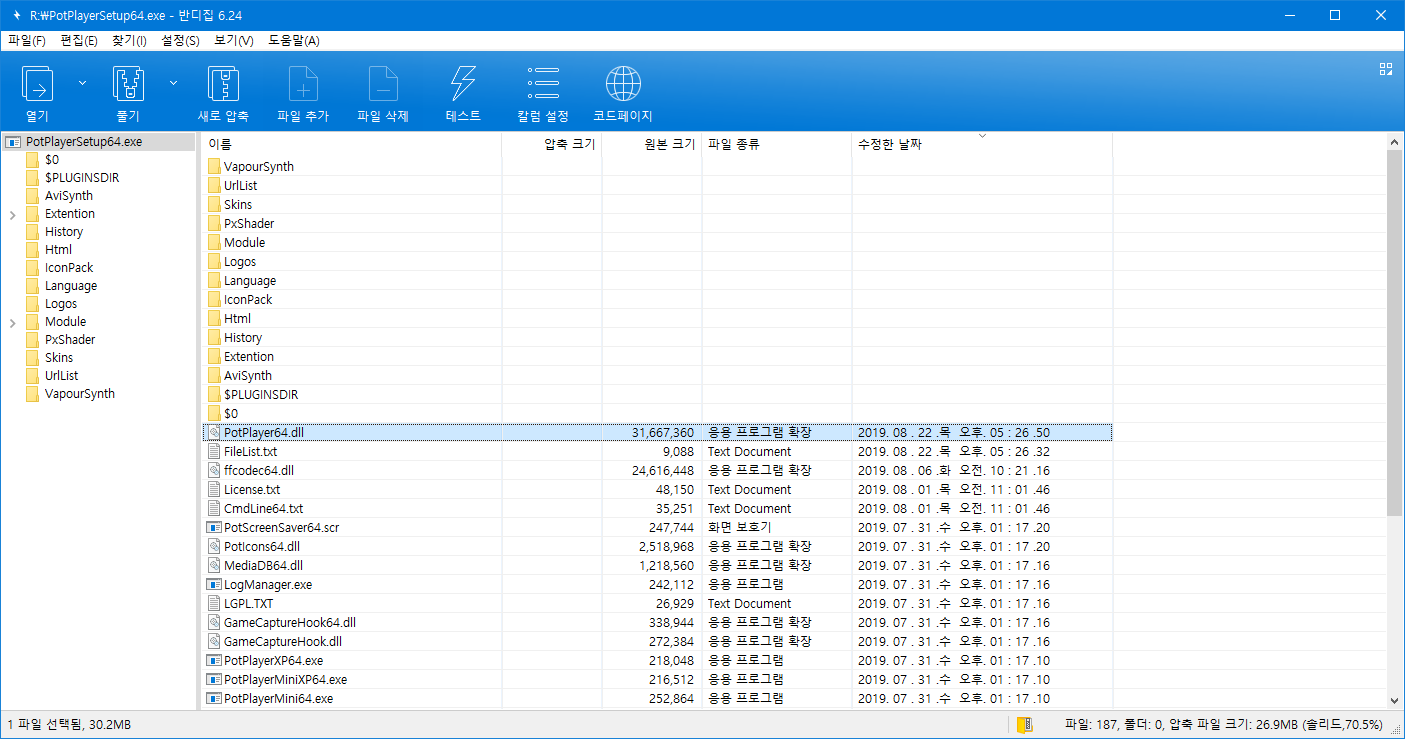Open the 보기(V) menu
The image size is (1405, 739).
coord(234,41)
